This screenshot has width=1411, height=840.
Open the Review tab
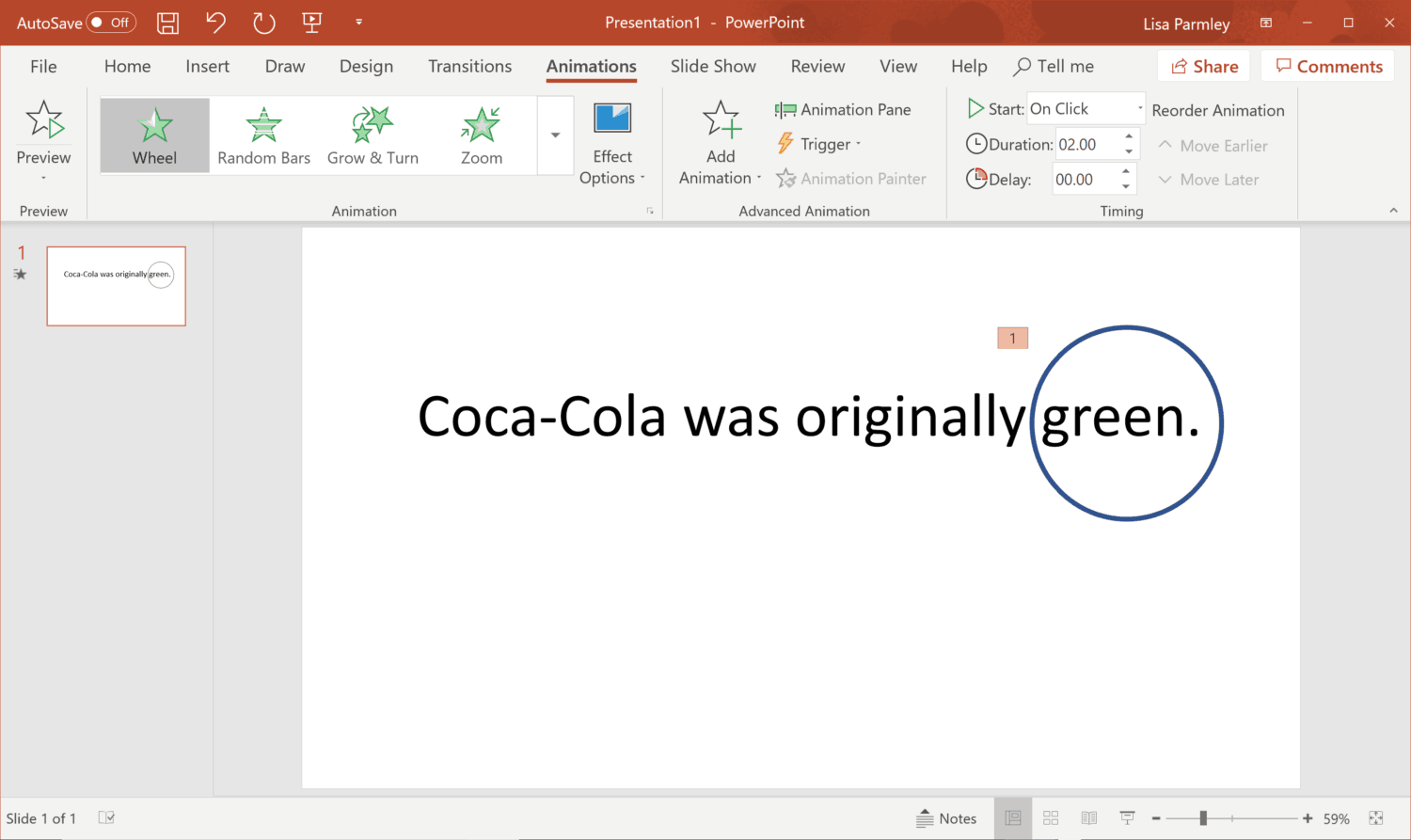click(x=817, y=67)
